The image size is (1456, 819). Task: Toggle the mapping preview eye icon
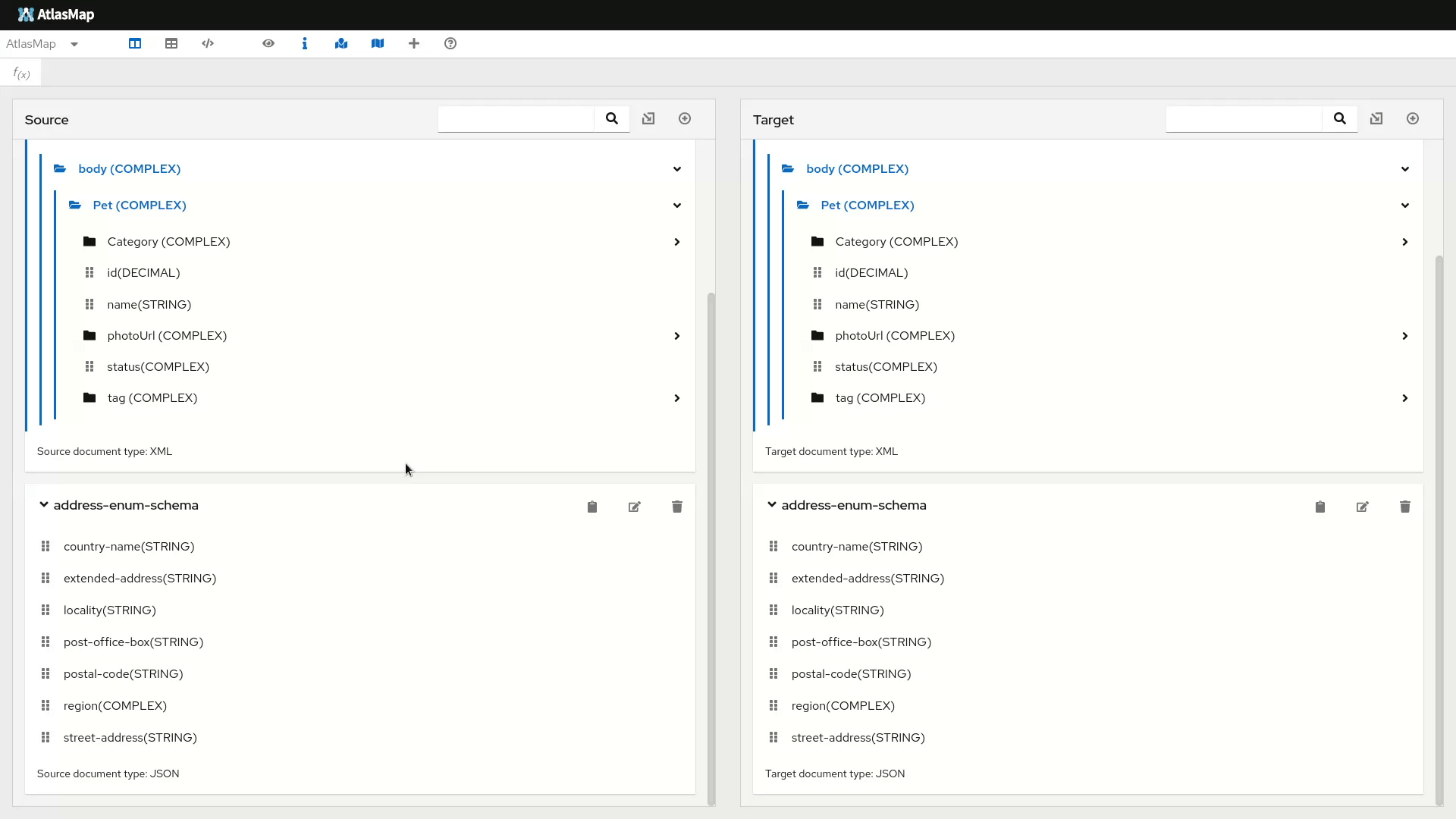click(x=268, y=44)
